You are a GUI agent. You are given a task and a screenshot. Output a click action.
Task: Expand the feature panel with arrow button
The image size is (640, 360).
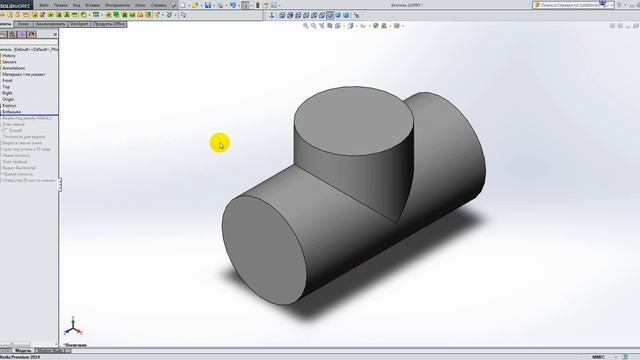[x=55, y=35]
